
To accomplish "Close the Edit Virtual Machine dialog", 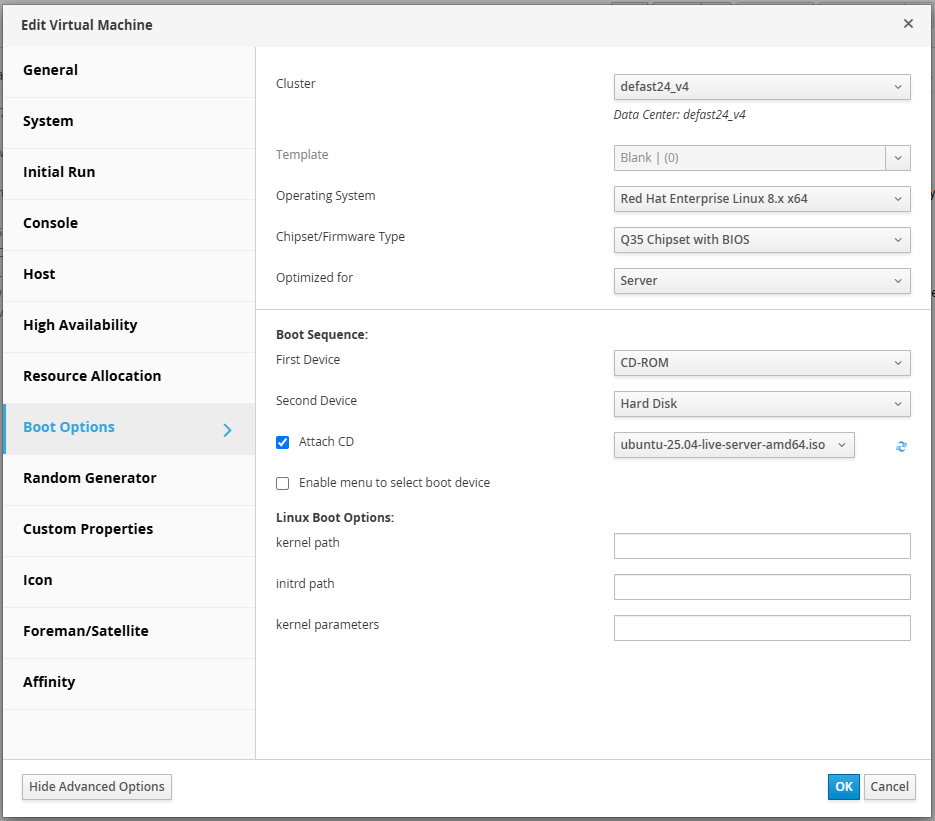I will pos(908,23).
